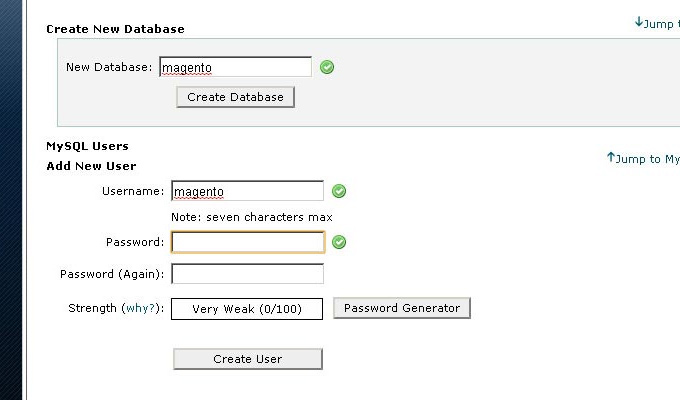Image resolution: width=680 pixels, height=400 pixels.
Task: Click the 'Create New Database' heading
Action: (115, 29)
